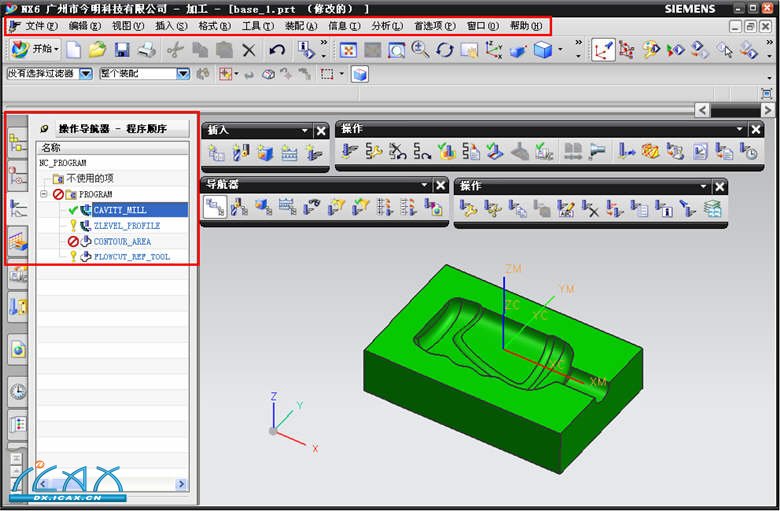The width and height of the screenshot is (780, 511).
Task: Click the Undo arrow icon
Action: tap(277, 49)
